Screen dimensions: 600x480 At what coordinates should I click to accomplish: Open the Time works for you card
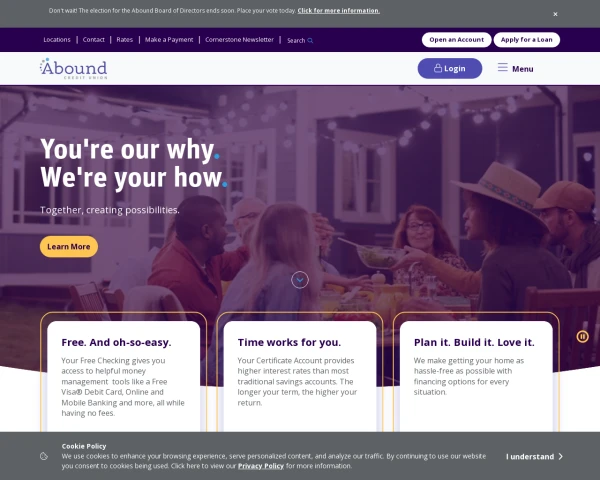(300, 376)
